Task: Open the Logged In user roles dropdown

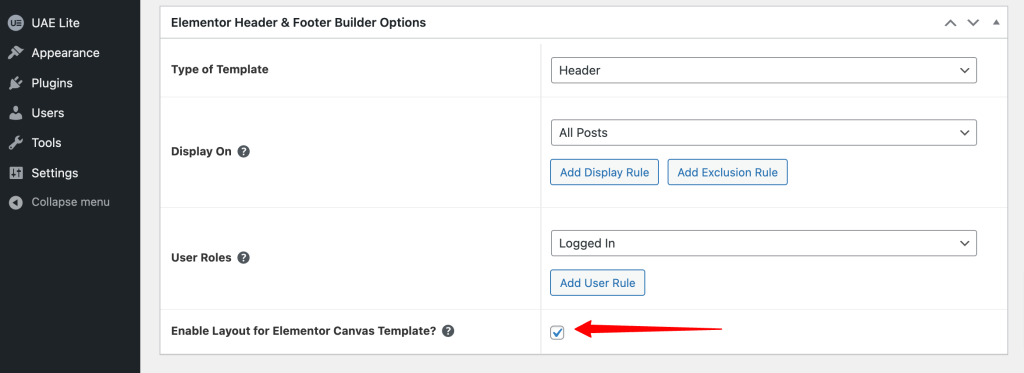Action: click(763, 243)
